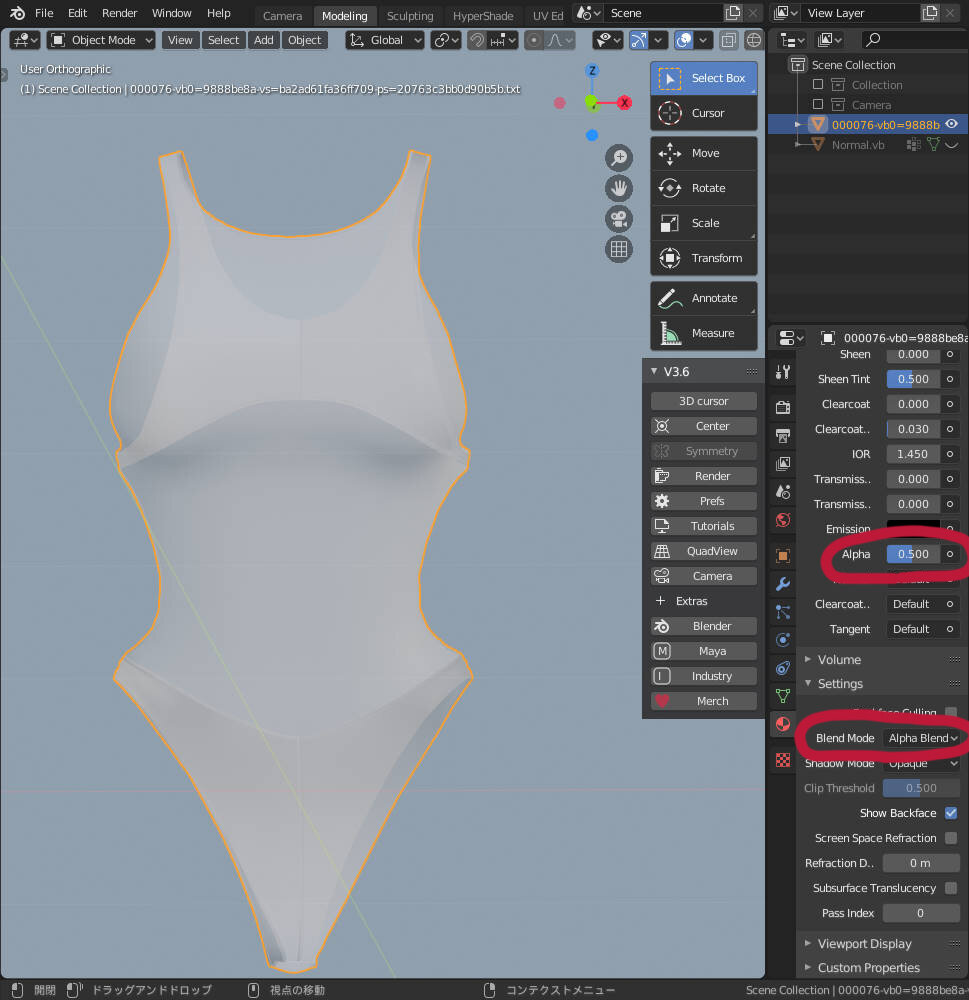
Task: Enable Subsurface Translucency checkbox
Action: (x=951, y=888)
